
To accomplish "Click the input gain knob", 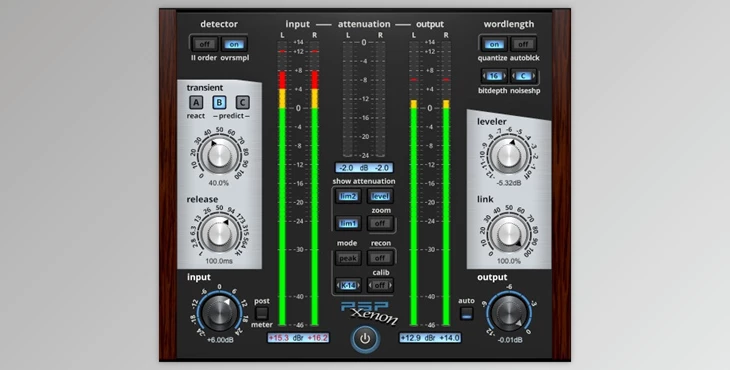I will (219, 313).
